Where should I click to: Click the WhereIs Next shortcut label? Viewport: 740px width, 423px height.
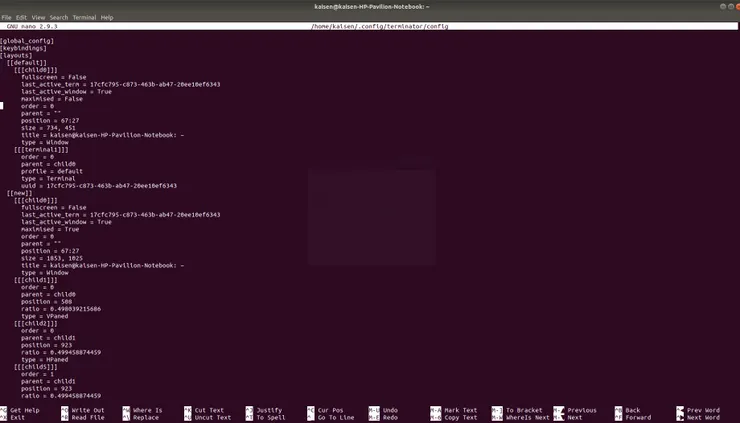click(x=528, y=417)
